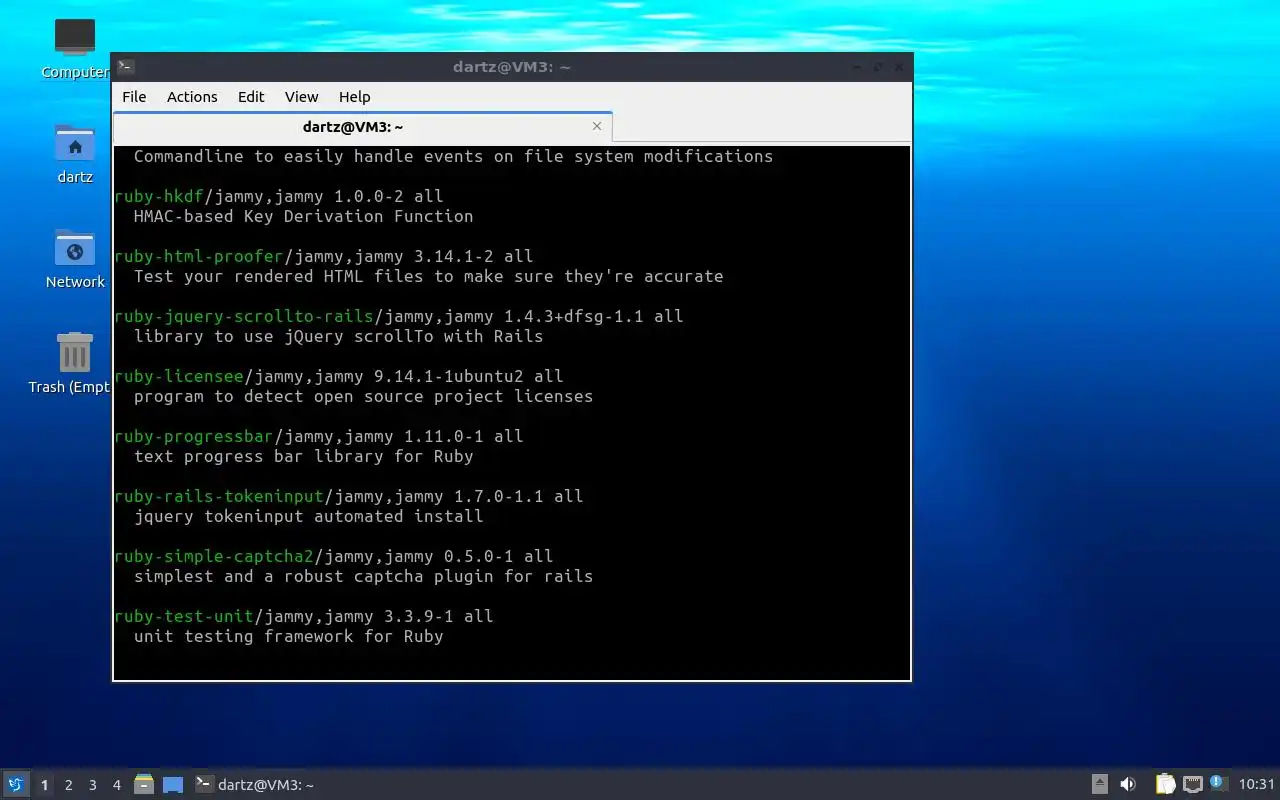Switch to workspace 1
Image resolution: width=1280 pixels, height=800 pixels.
44,785
